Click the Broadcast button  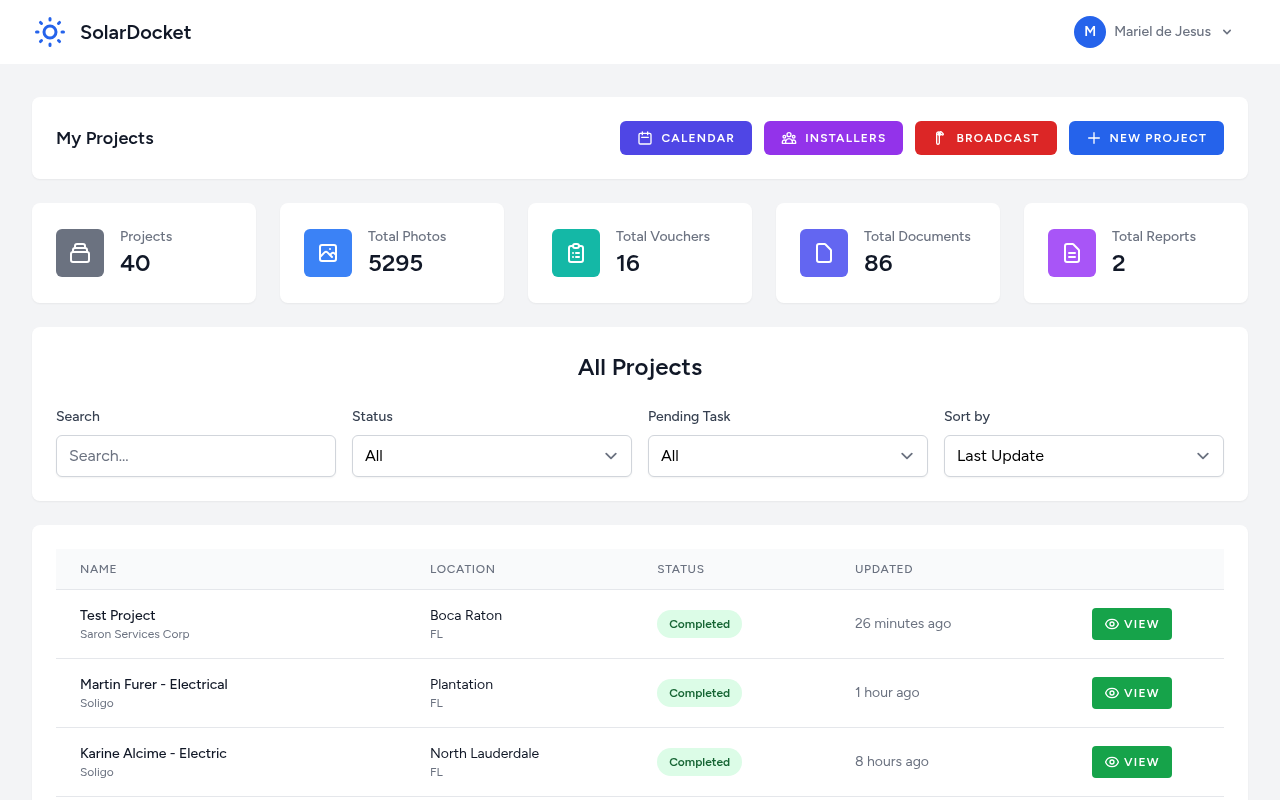click(985, 138)
